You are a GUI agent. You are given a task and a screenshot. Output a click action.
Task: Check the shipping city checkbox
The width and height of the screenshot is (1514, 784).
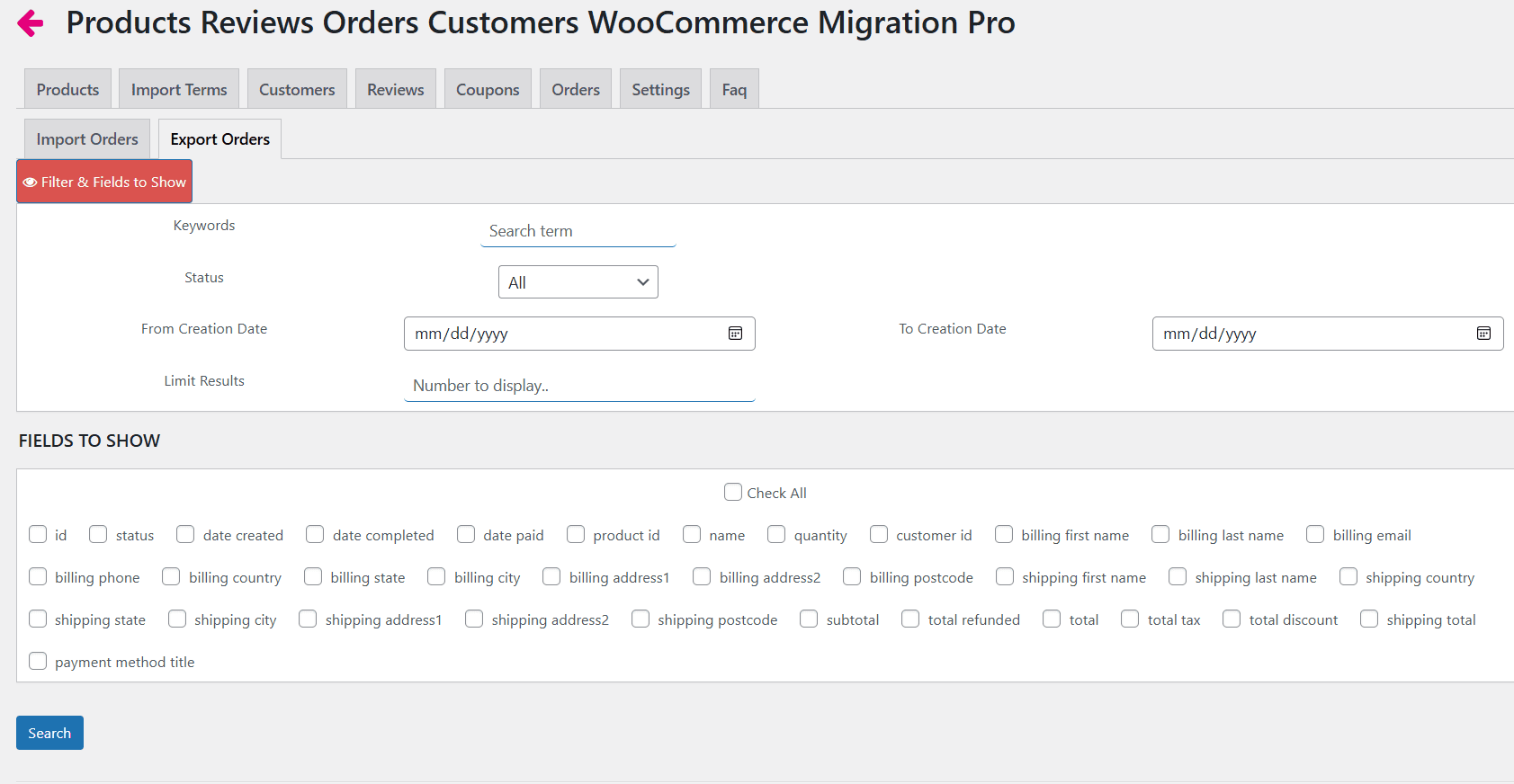(177, 619)
